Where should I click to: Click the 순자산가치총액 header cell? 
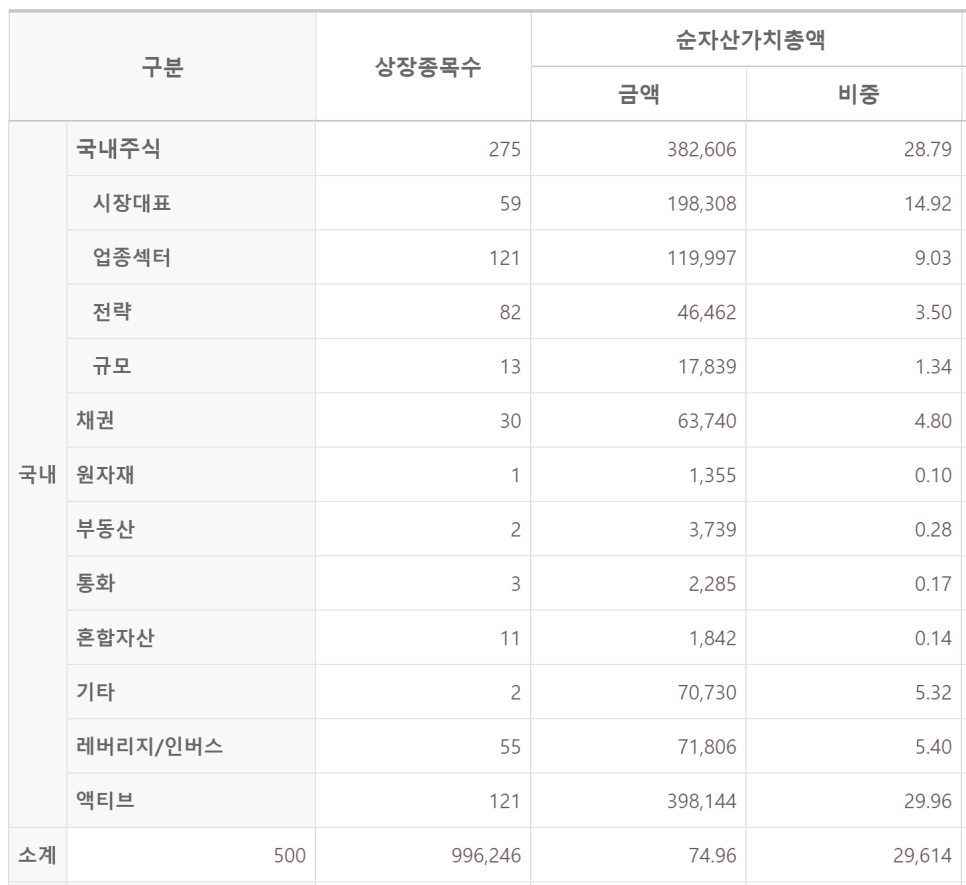coord(748,39)
